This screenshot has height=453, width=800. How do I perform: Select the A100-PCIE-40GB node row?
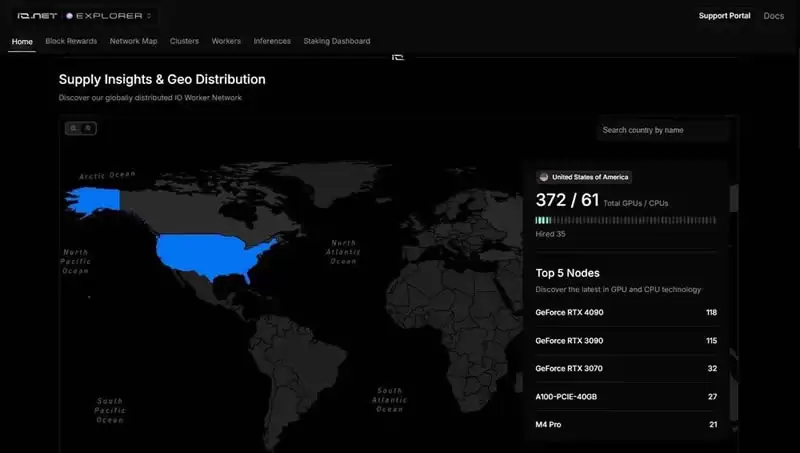(626, 396)
